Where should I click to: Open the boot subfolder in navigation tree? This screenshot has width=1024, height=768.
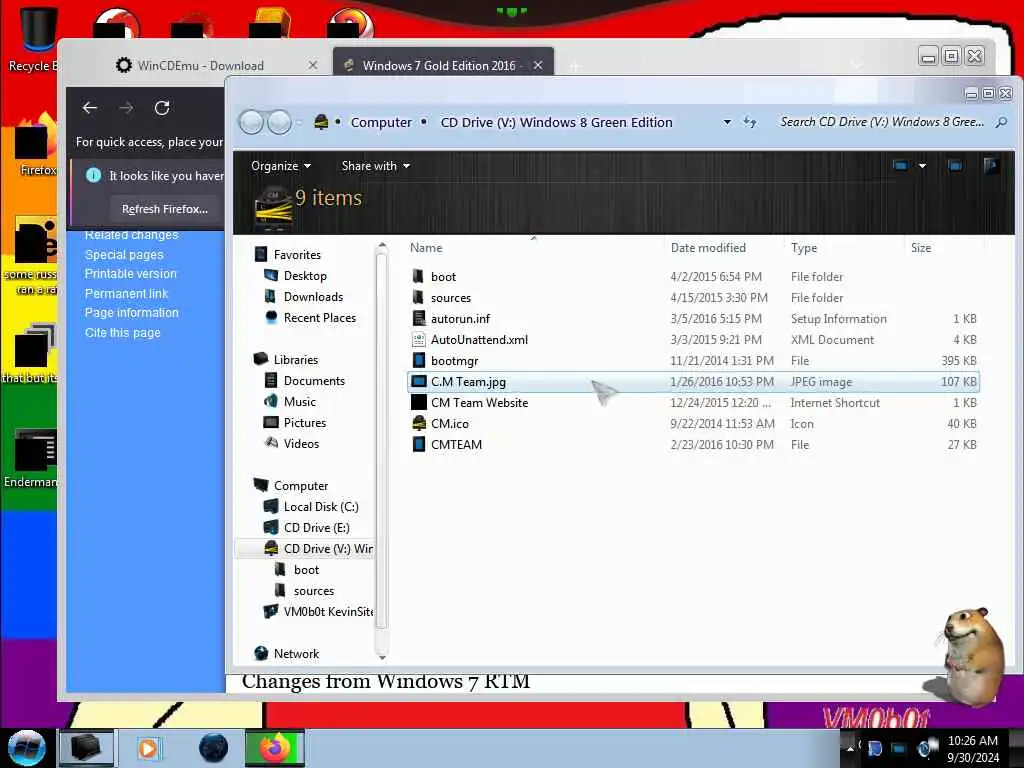point(306,569)
